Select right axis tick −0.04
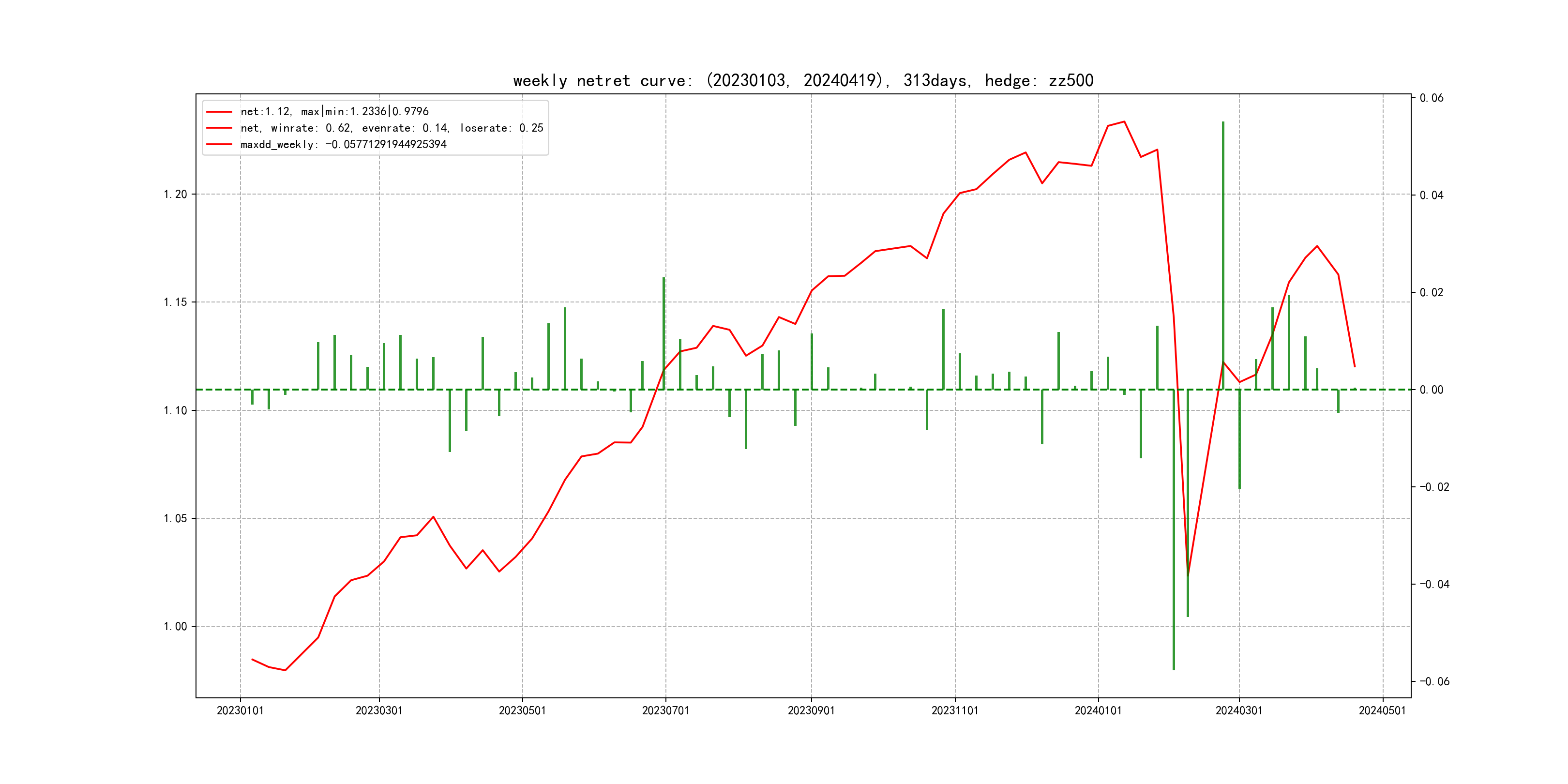1568x784 pixels. point(1434,584)
